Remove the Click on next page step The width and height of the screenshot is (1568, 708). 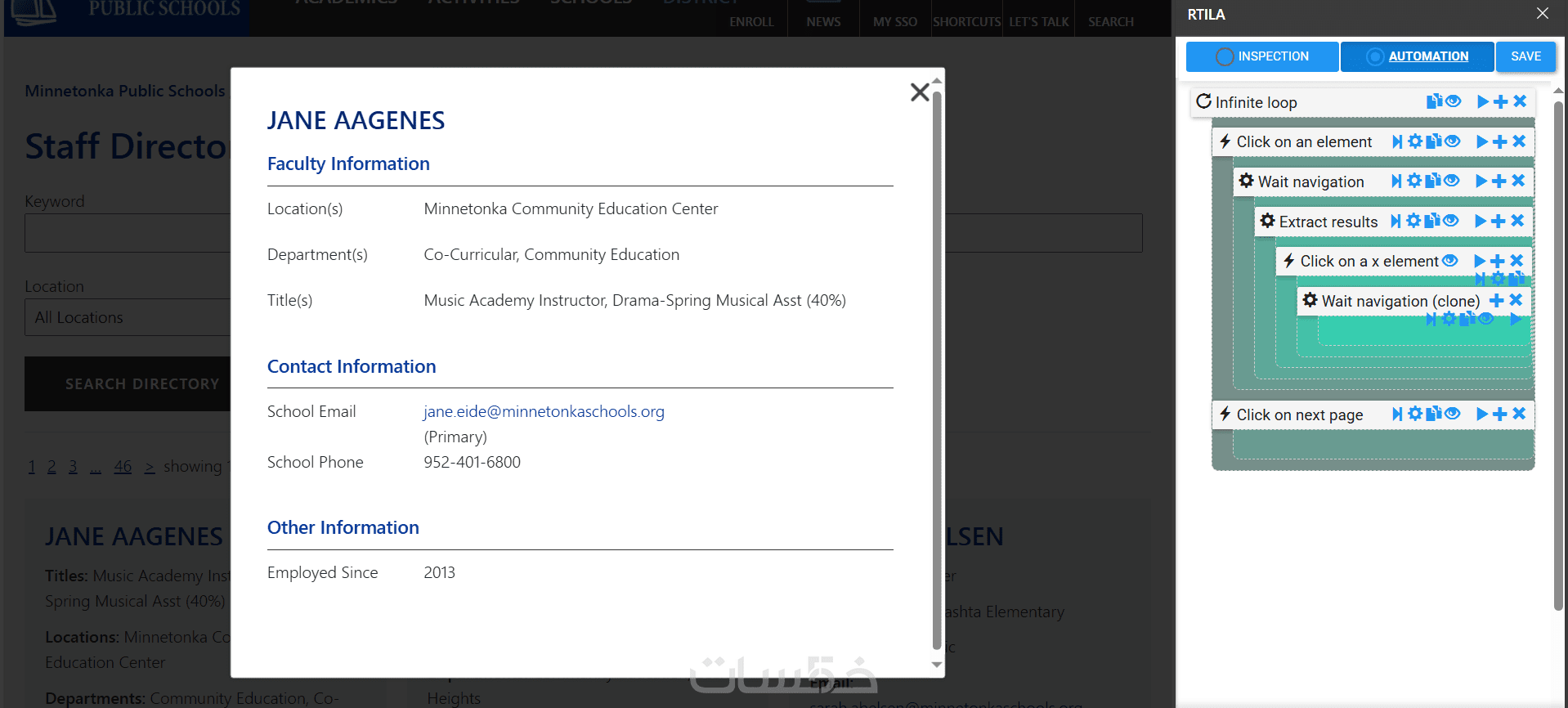pos(1519,414)
